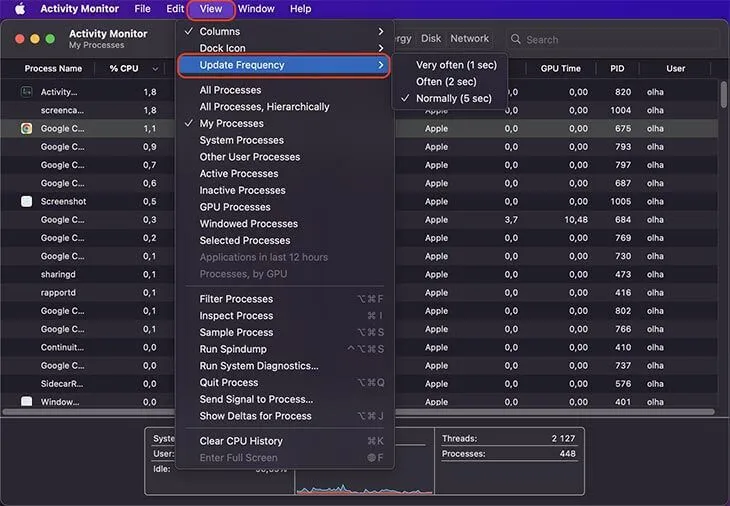The width and height of the screenshot is (730, 506).
Task: Click the Processes count 448
Action: pos(568,453)
